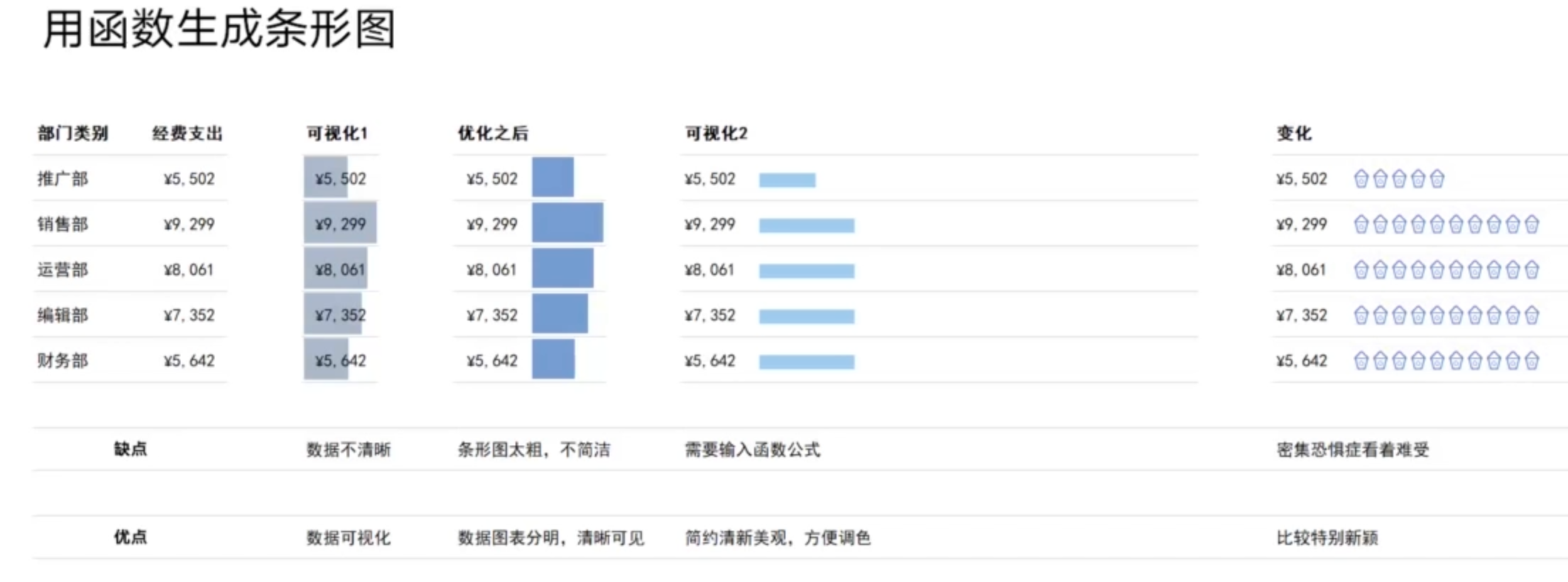
Task: Click the 推广部 department cell
Action: pos(62,178)
